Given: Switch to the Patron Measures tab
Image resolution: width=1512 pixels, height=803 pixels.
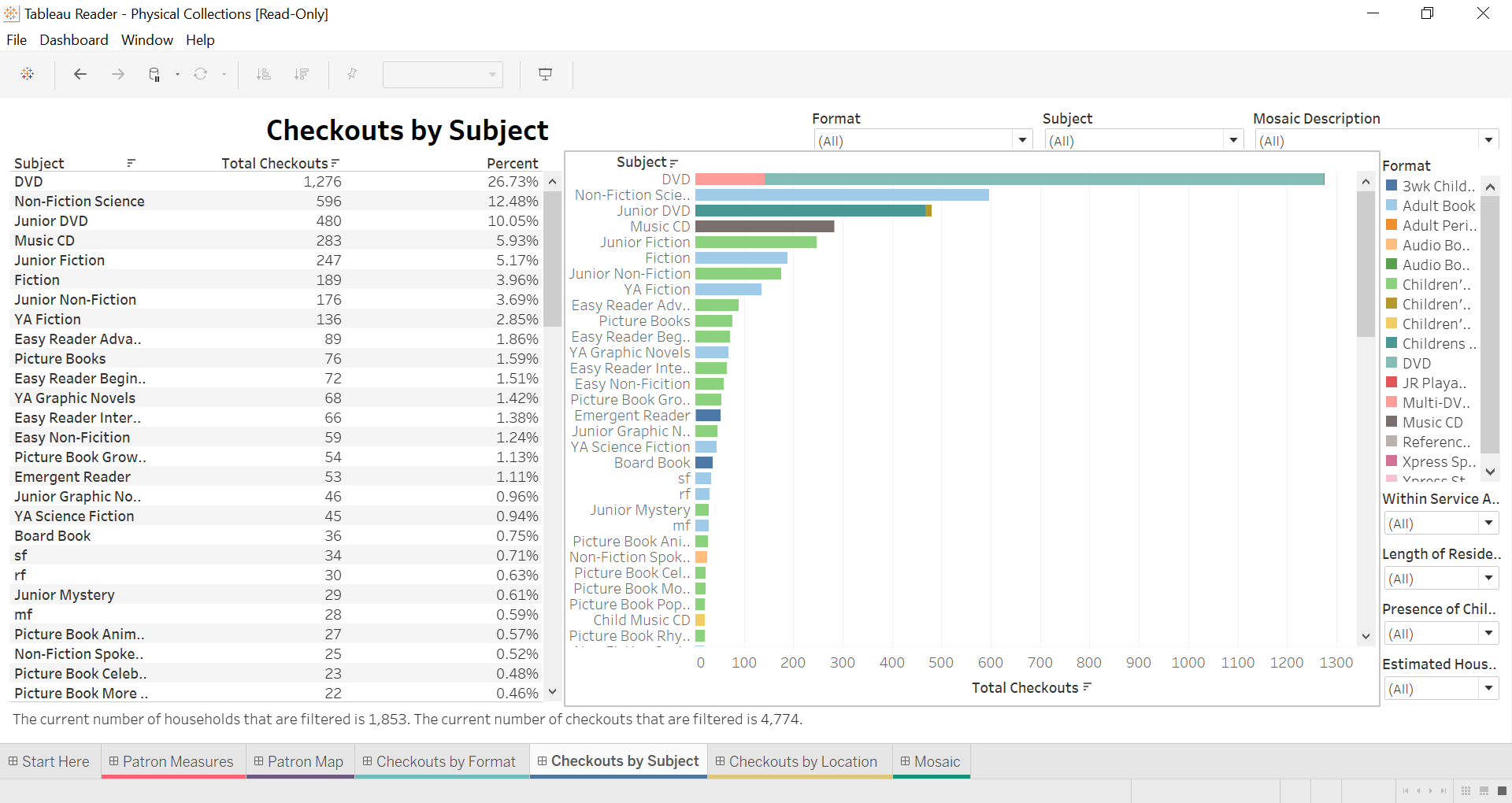Looking at the screenshot, I should point(173,761).
